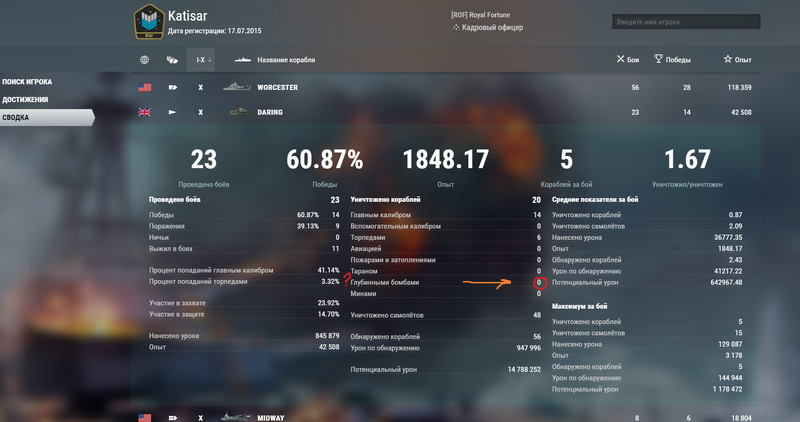
Task: Click registration date 17.07.2015 text
Action: [x=215, y=31]
